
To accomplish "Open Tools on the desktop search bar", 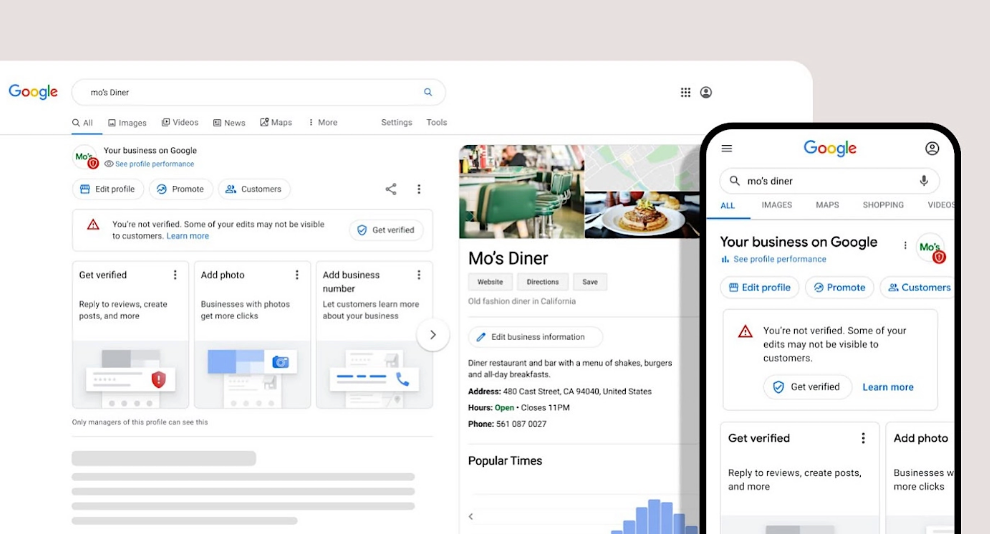I will tap(436, 122).
